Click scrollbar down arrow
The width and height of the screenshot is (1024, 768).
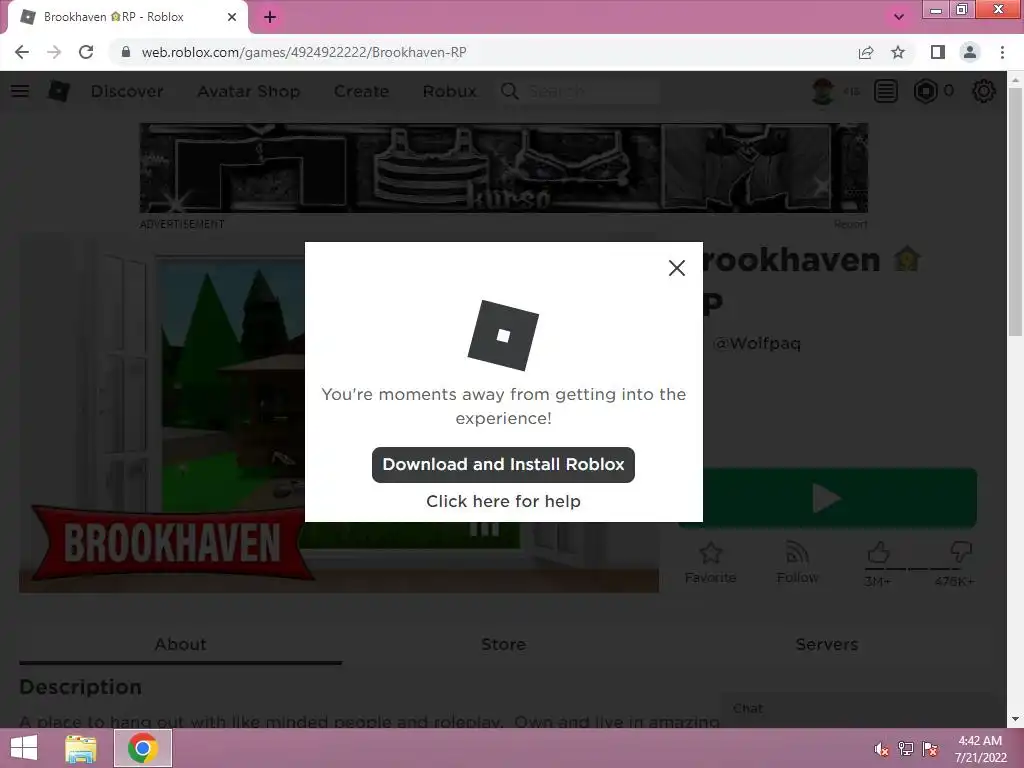click(x=1016, y=719)
